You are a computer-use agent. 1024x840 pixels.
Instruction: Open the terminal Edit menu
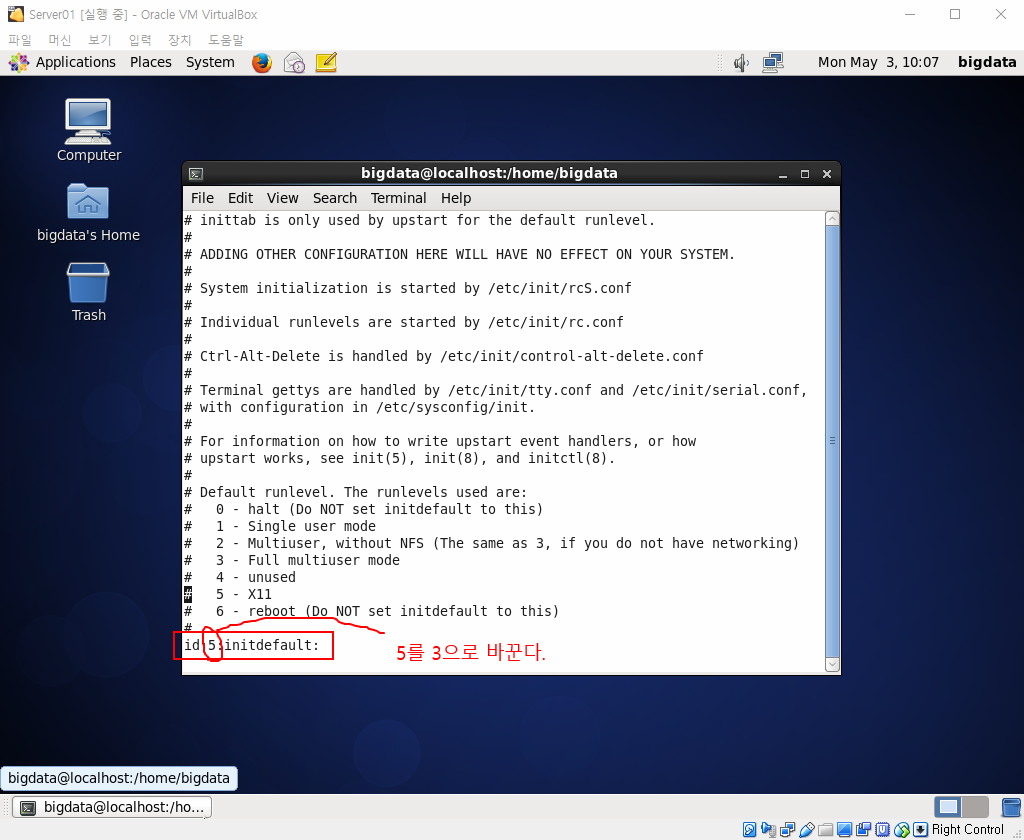[x=240, y=198]
